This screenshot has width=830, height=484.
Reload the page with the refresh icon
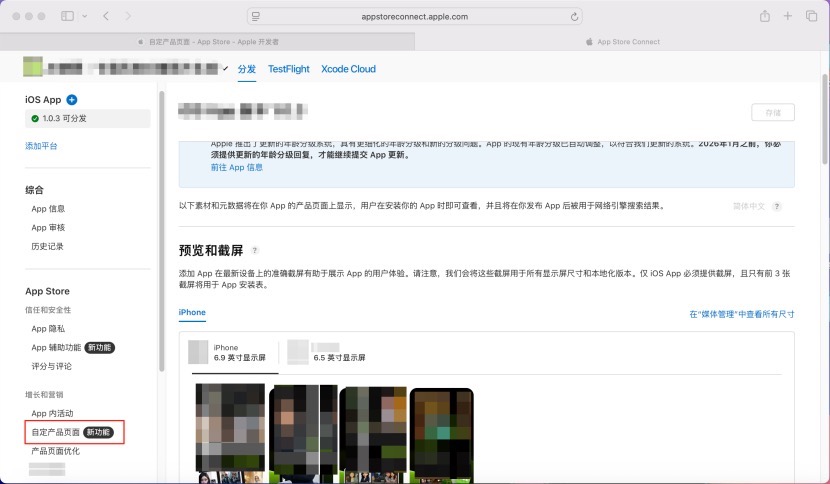click(574, 16)
